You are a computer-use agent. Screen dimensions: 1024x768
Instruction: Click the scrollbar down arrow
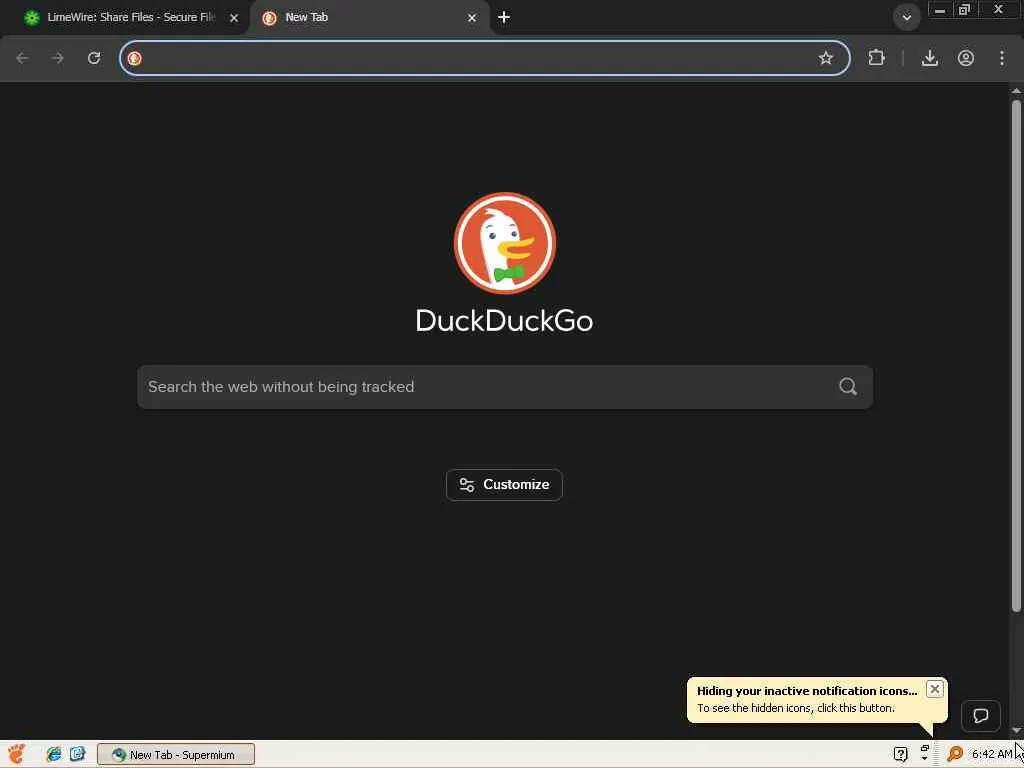tap(1016, 731)
